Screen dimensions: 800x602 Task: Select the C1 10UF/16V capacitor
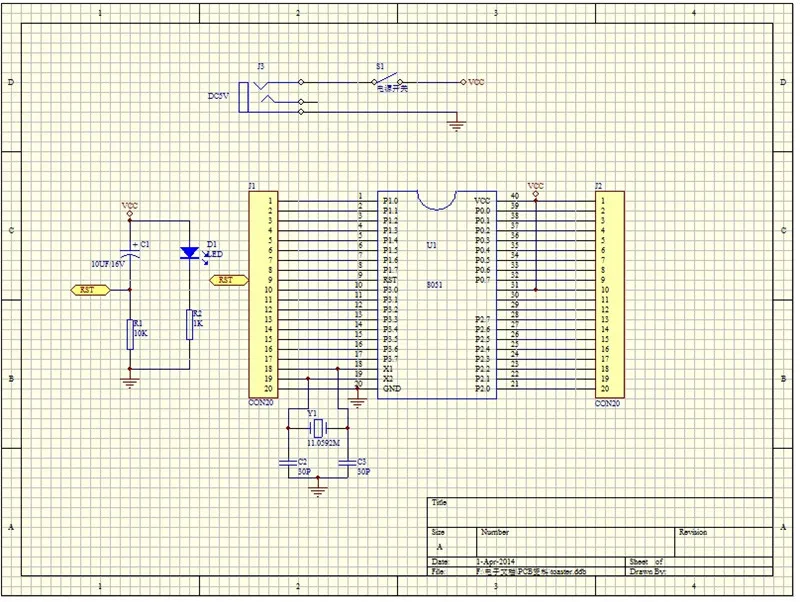click(x=130, y=253)
